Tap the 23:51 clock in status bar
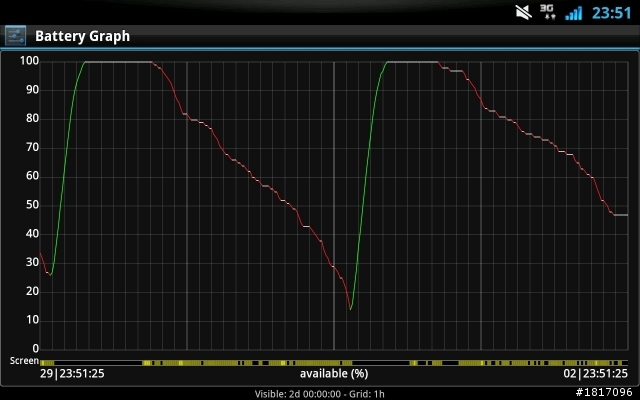 611,13
